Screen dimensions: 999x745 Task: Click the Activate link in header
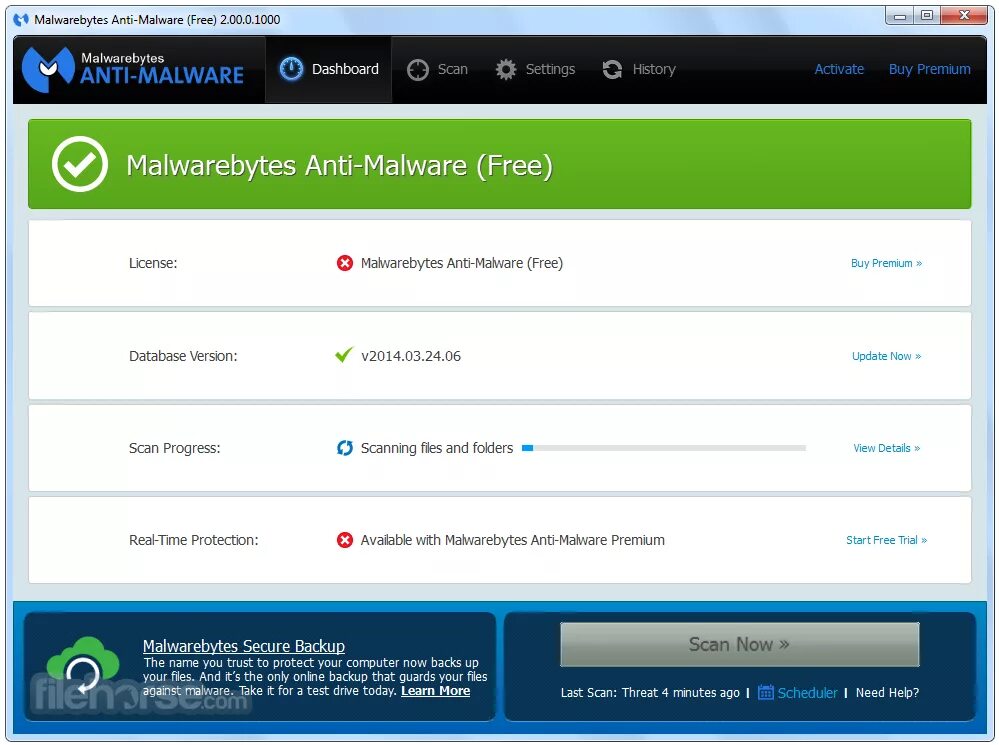pyautogui.click(x=839, y=69)
